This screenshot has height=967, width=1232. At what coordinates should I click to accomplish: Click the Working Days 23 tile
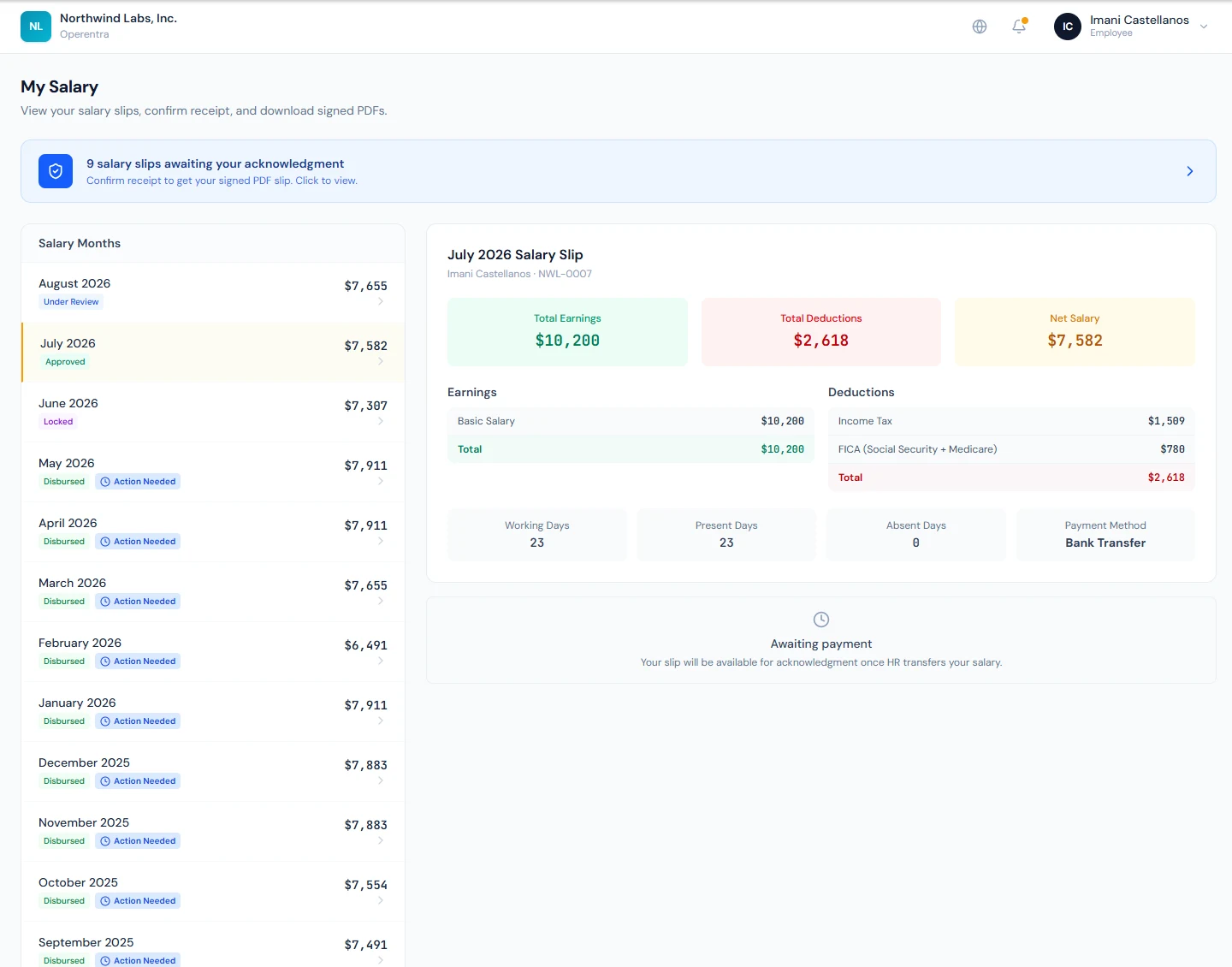click(x=537, y=535)
